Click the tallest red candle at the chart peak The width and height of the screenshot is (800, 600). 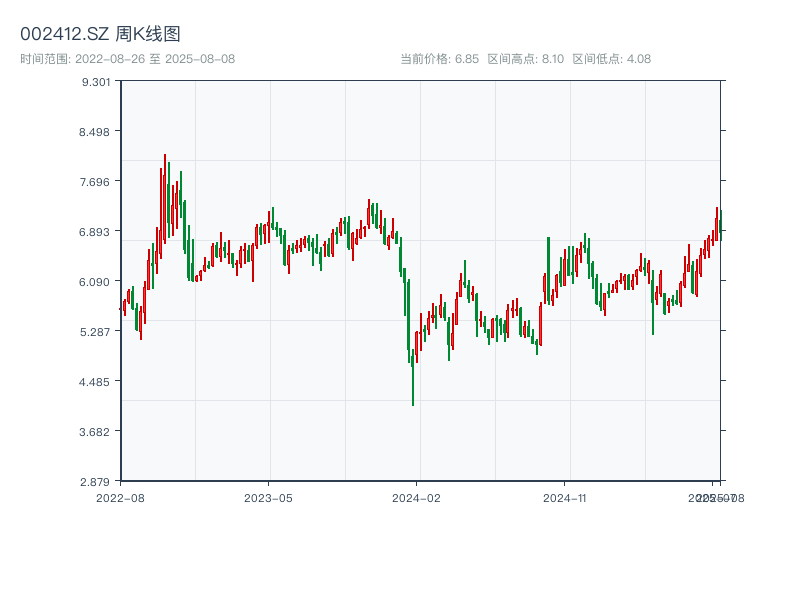click(x=165, y=190)
